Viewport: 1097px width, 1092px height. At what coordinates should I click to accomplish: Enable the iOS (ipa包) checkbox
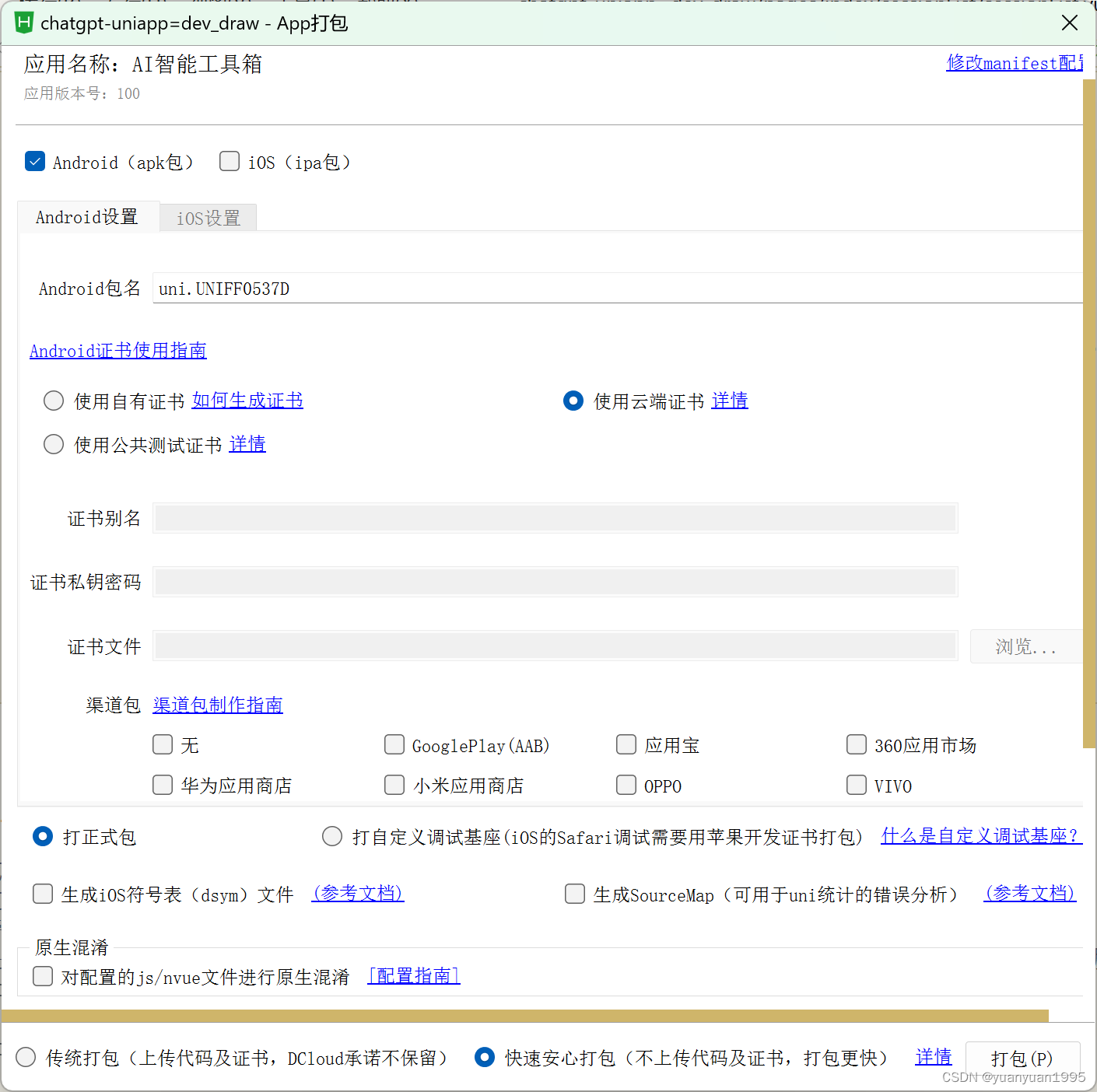230,161
